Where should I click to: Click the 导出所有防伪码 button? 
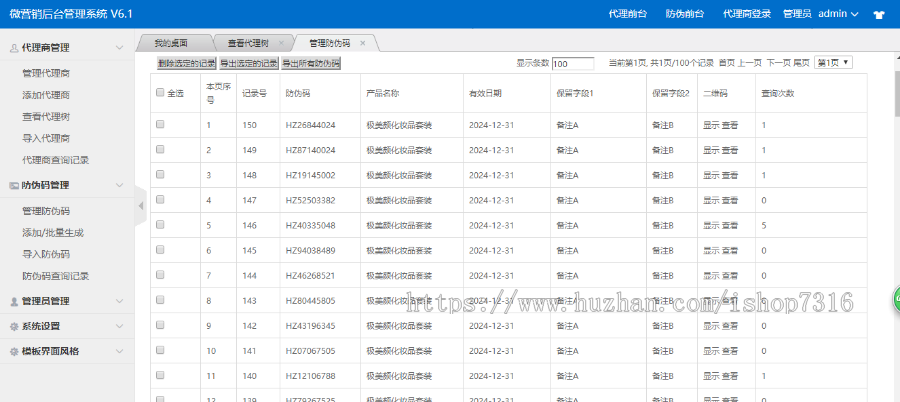311,63
